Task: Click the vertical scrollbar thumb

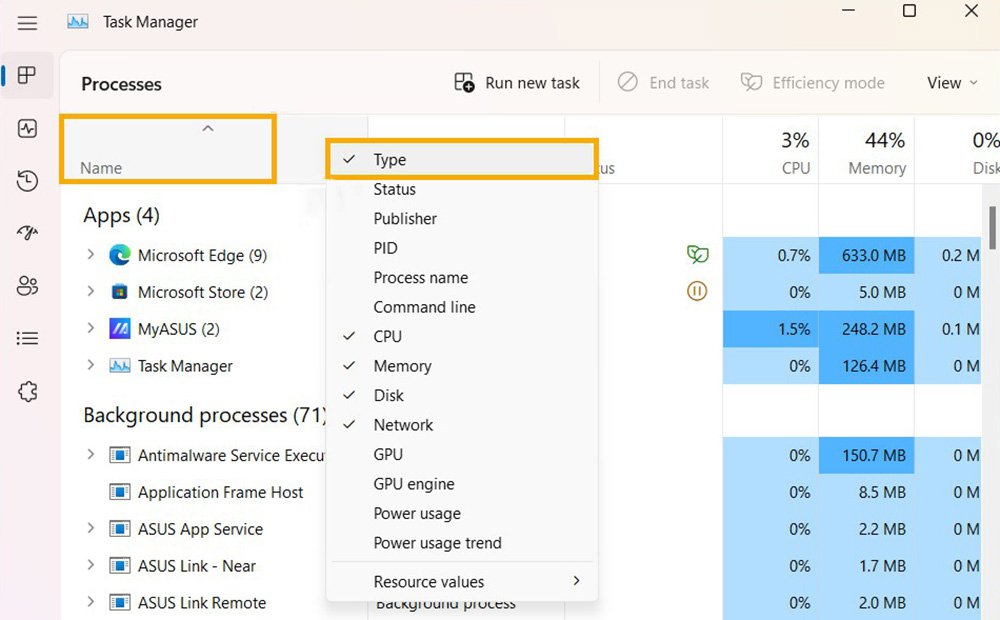Action: click(x=992, y=228)
